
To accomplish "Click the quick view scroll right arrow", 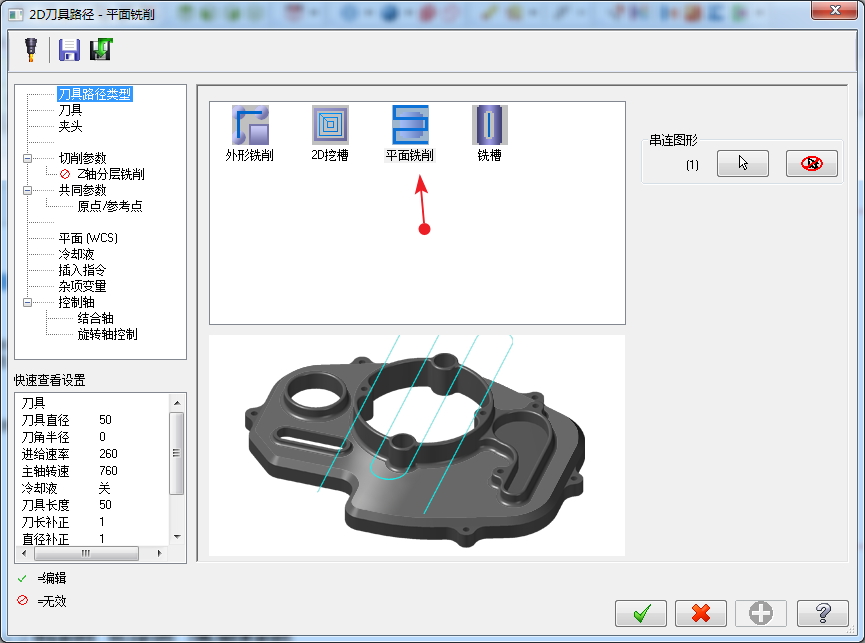I will click(160, 553).
